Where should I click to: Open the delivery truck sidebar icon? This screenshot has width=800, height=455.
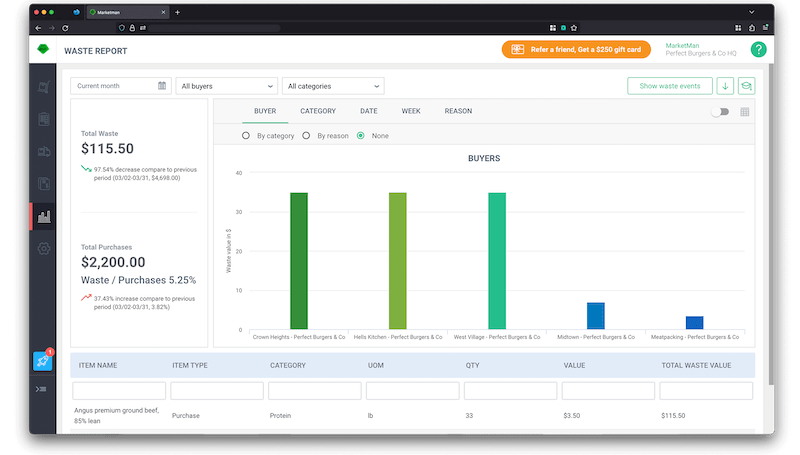[x=44, y=151]
